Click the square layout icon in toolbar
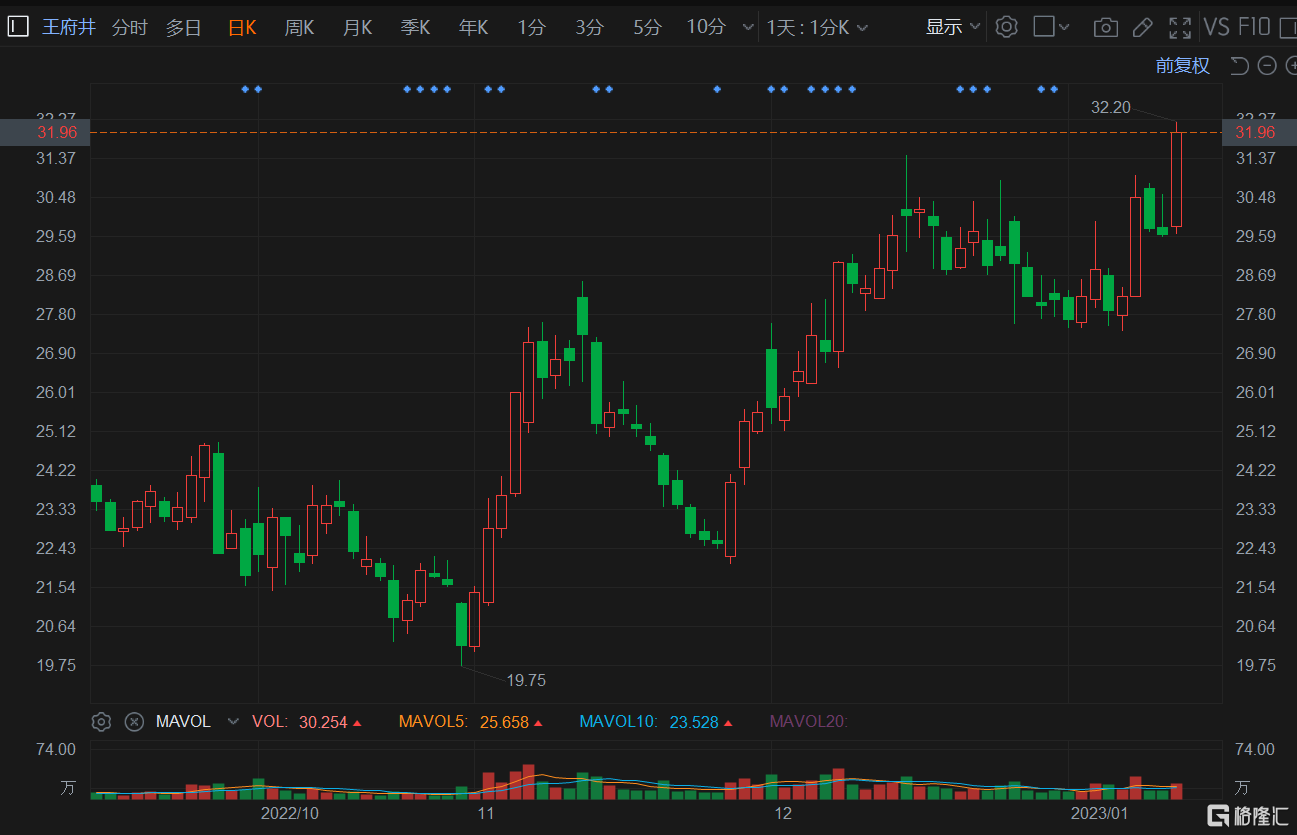This screenshot has height=835, width=1297. point(1043,27)
